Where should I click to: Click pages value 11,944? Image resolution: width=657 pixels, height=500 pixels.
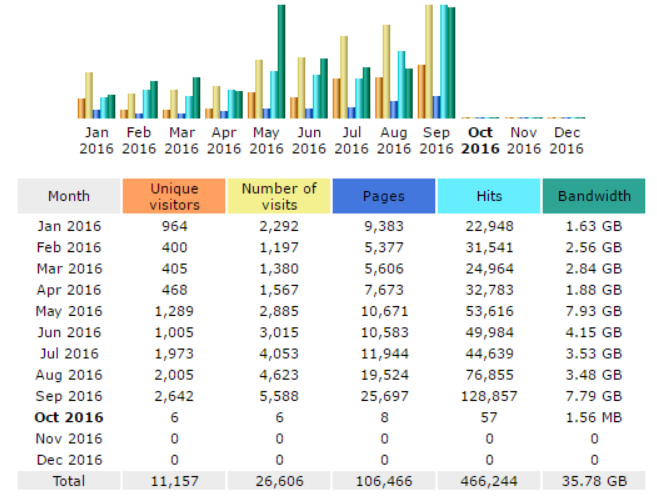point(385,354)
